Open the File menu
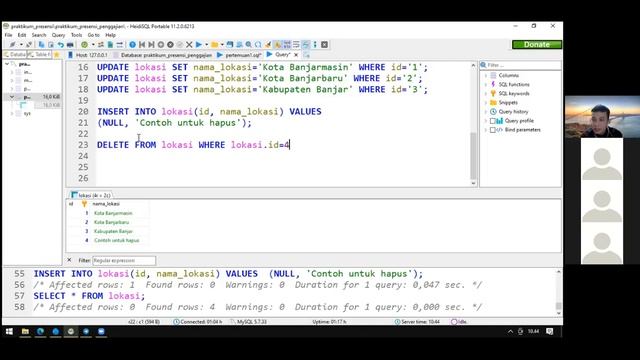640x360 pixels. (x=8, y=35)
